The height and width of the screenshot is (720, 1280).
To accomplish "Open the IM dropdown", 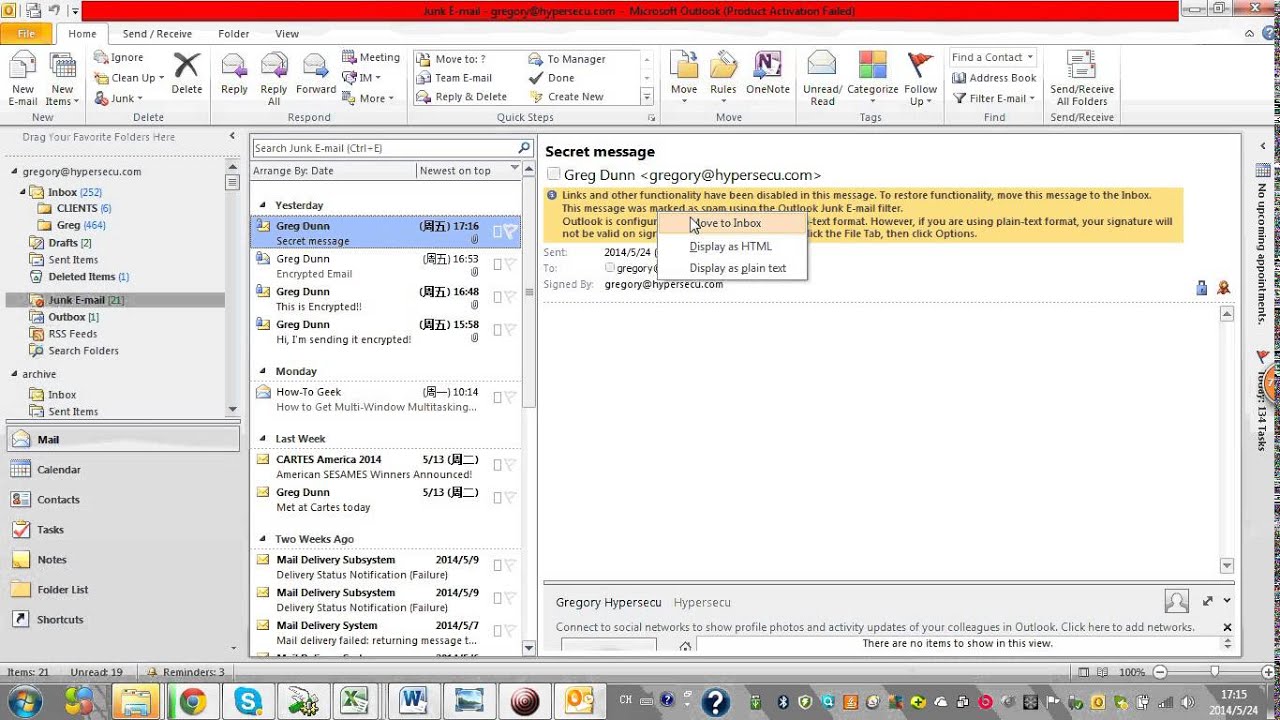I will pos(362,78).
